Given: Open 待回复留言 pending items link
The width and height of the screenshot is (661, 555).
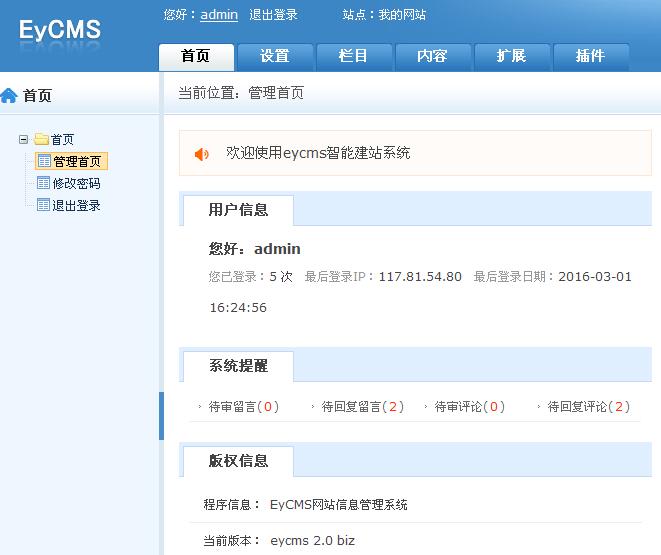Looking at the screenshot, I should click(363, 407).
